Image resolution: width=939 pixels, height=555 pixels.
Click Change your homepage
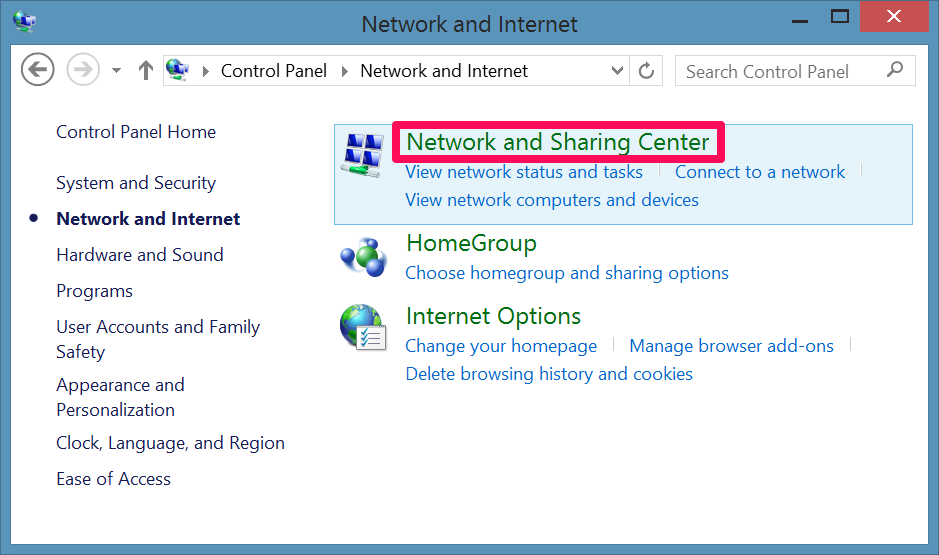click(x=501, y=346)
